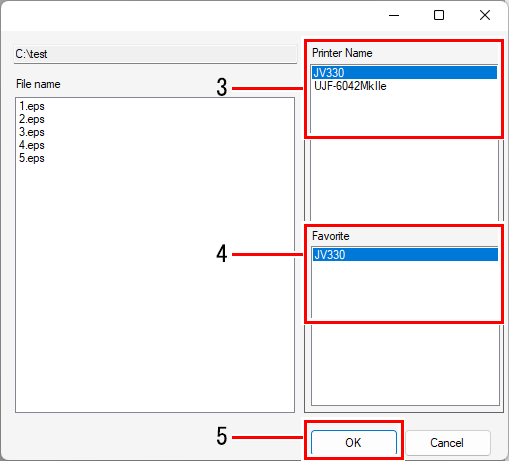This screenshot has width=509, height=461.
Task: Click the Printer Name heading
Action: (x=342, y=53)
